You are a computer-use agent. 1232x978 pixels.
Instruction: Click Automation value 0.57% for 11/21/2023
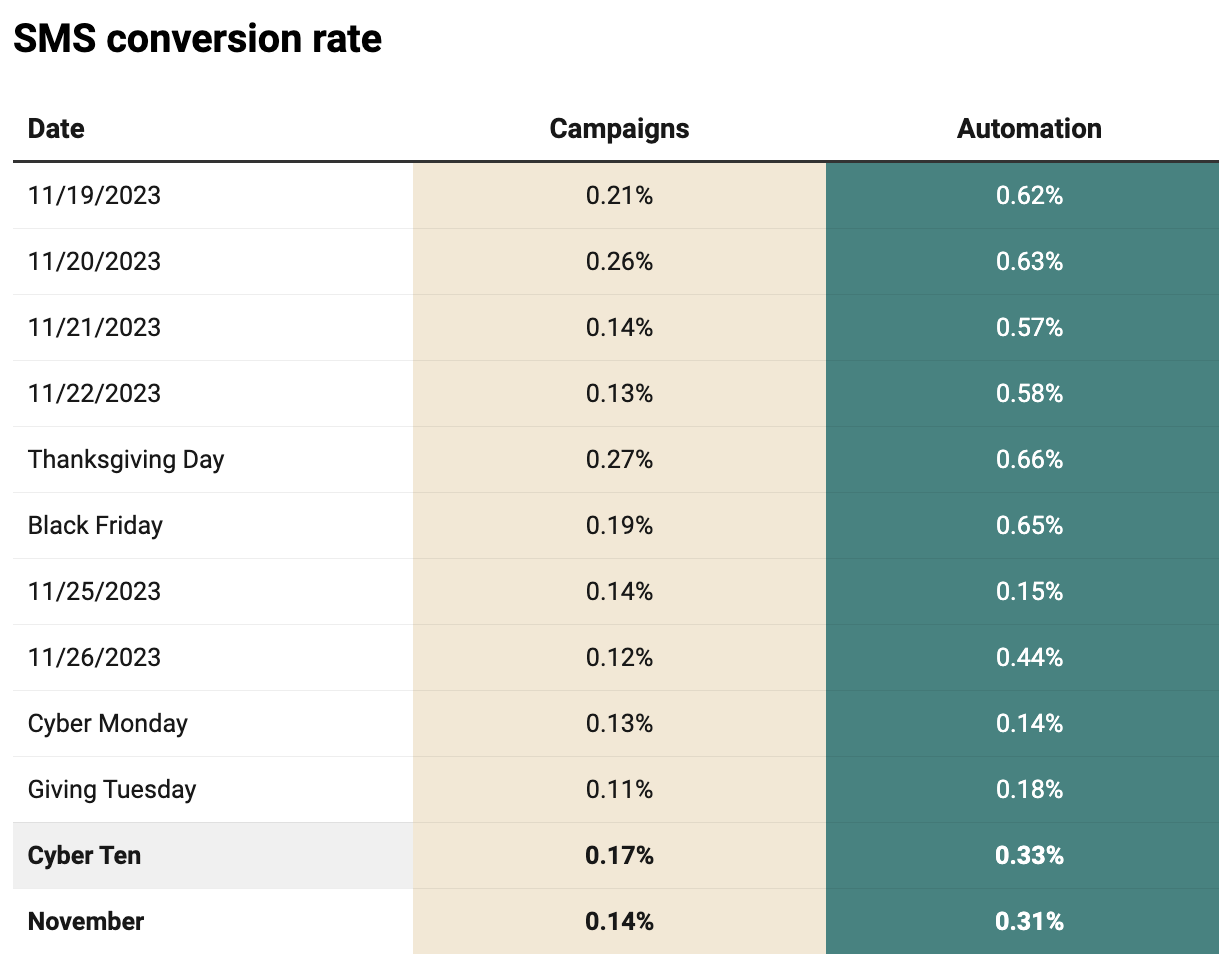tap(1029, 327)
